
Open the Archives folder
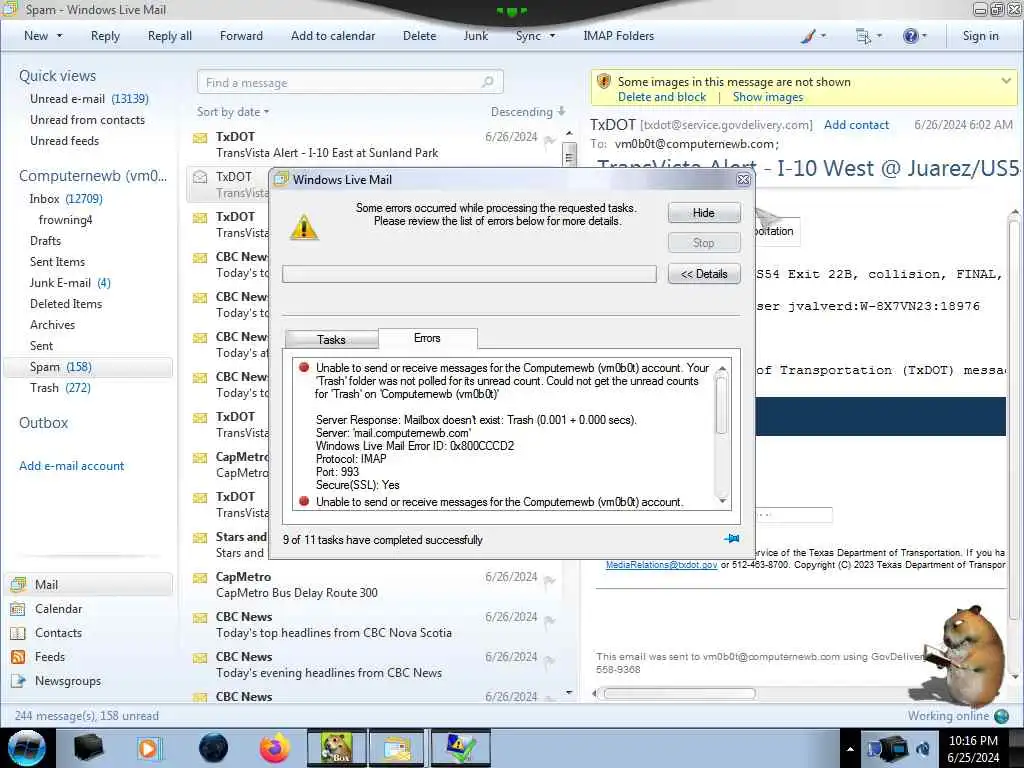52,325
